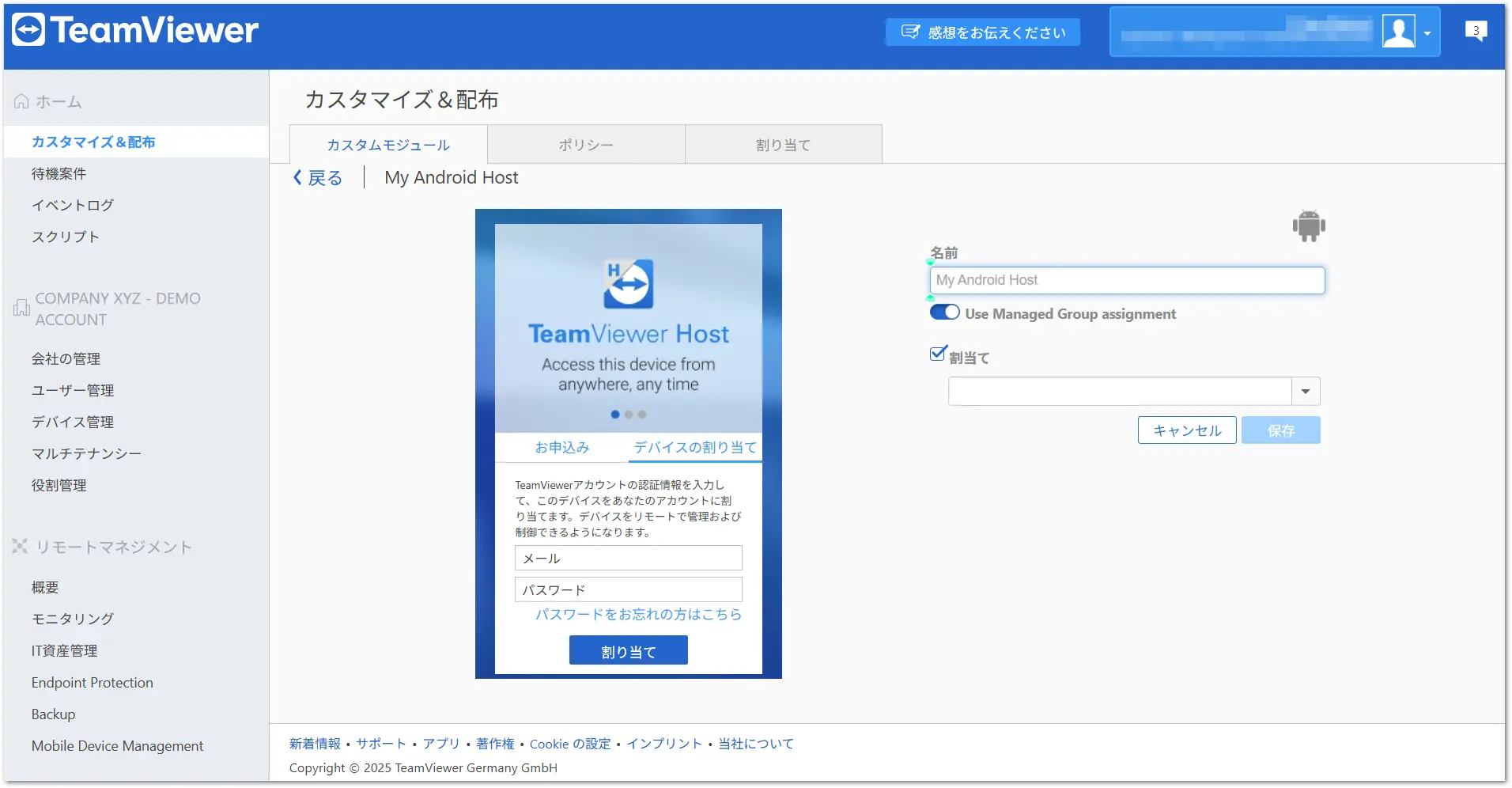This screenshot has width=1512, height=788.
Task: Open Endpoint Protection in sidebar
Action: pos(93,682)
